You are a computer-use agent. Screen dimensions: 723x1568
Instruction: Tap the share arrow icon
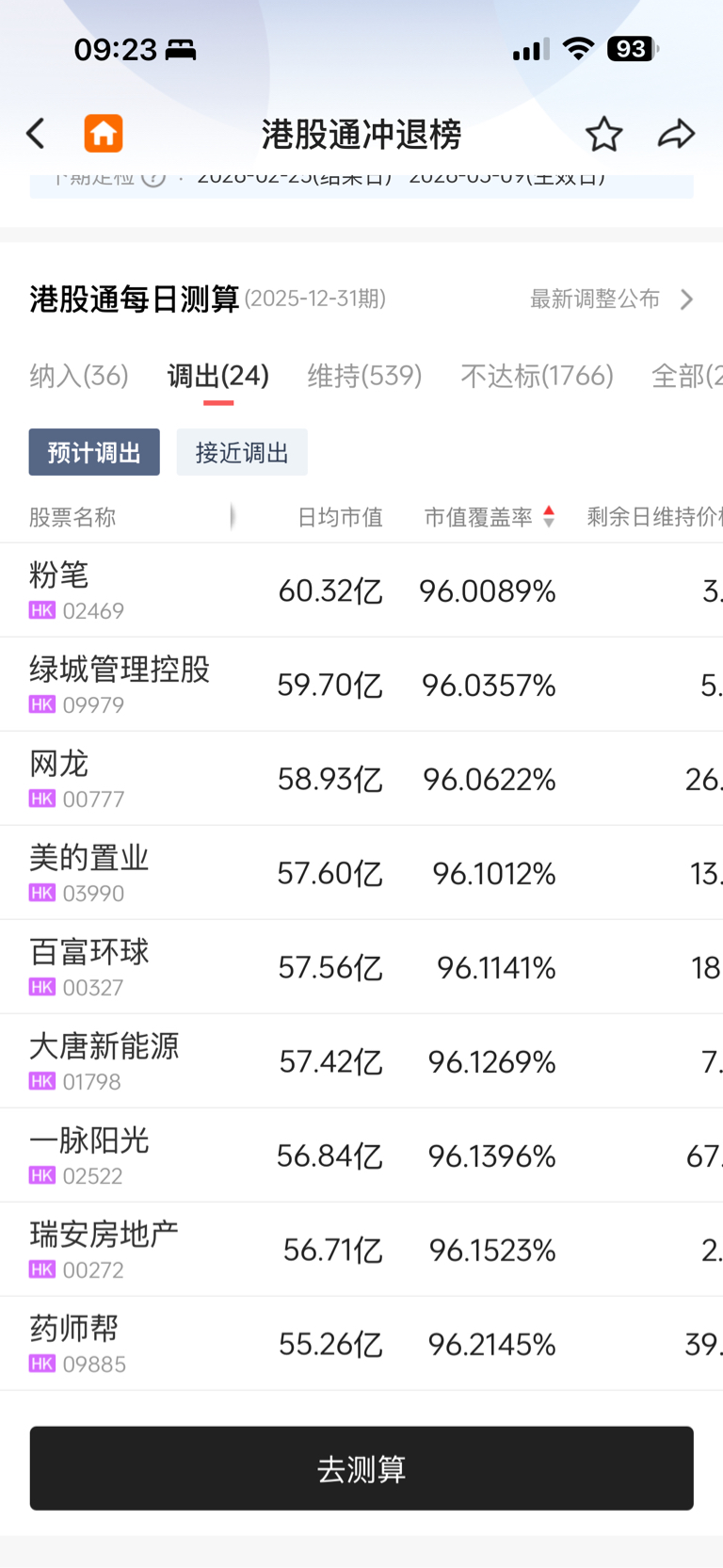coord(676,135)
